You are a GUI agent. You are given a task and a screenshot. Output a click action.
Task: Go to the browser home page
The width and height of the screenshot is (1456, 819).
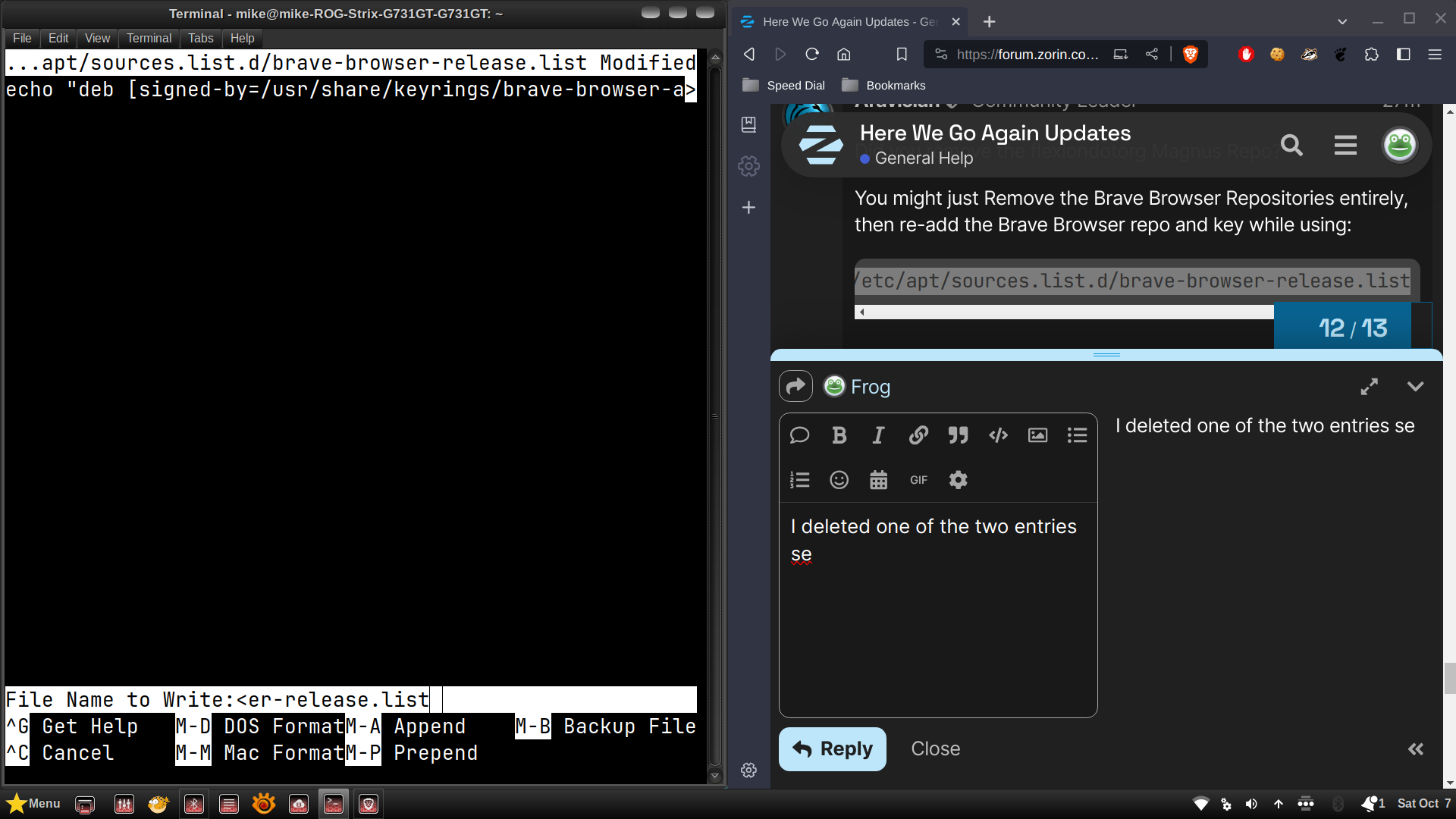[844, 54]
